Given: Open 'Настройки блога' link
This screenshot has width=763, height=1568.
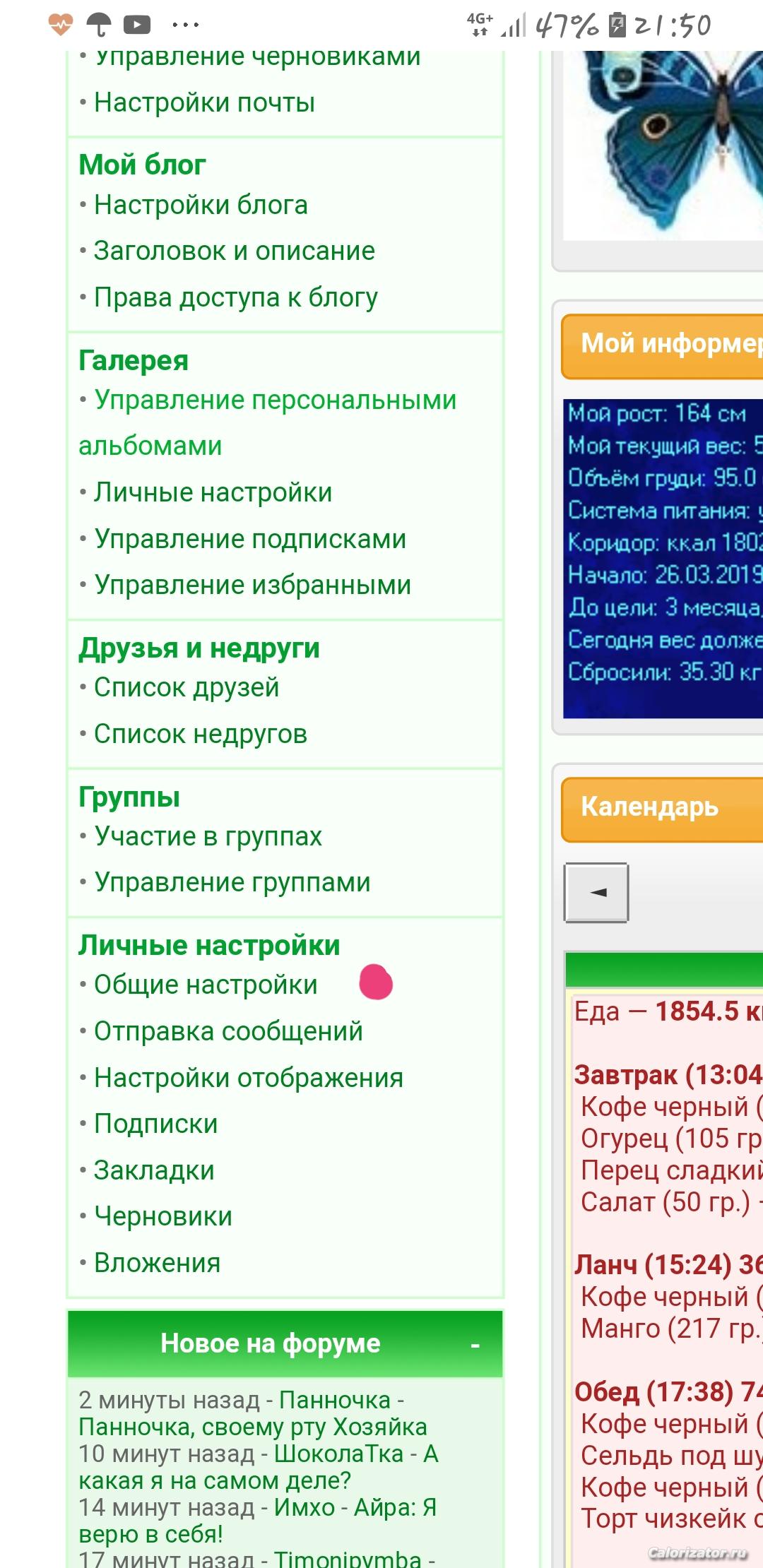Looking at the screenshot, I should point(201,205).
